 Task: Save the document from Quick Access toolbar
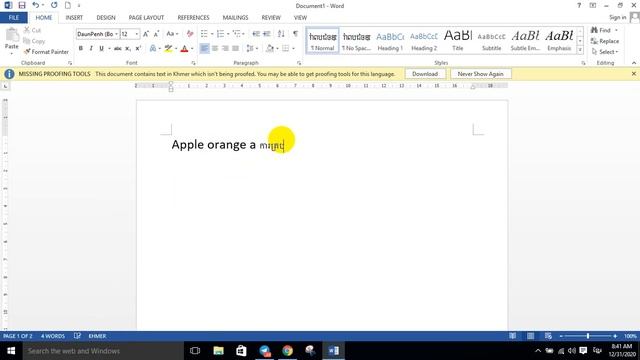(22, 5)
